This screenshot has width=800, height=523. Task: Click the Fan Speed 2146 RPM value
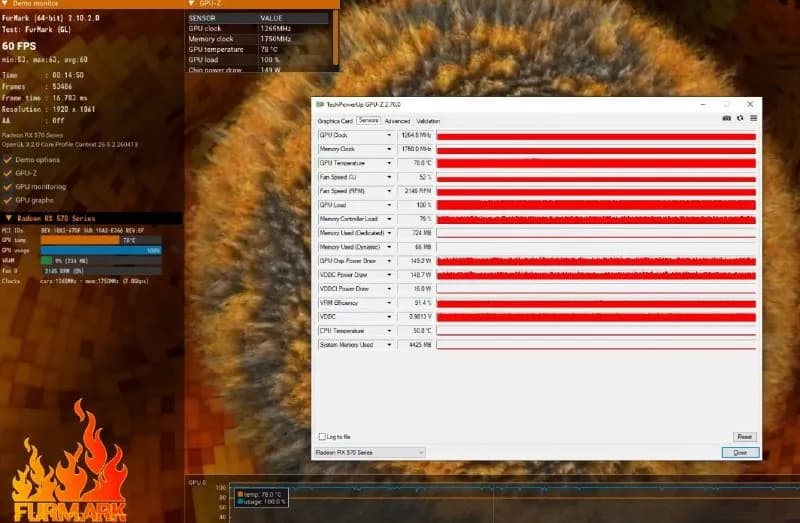click(x=416, y=191)
